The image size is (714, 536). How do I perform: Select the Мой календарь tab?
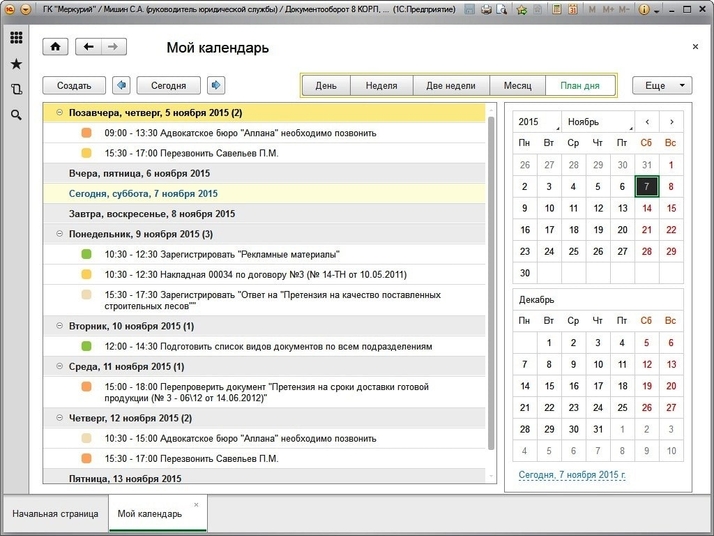[x=150, y=514]
